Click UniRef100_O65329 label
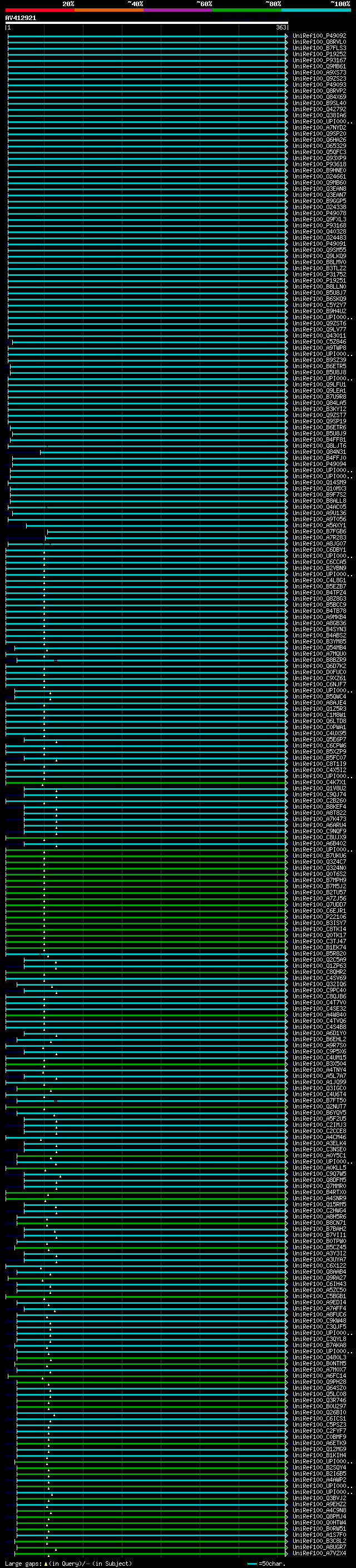Image resolution: width=356 pixels, height=1568 pixels. pos(319,146)
